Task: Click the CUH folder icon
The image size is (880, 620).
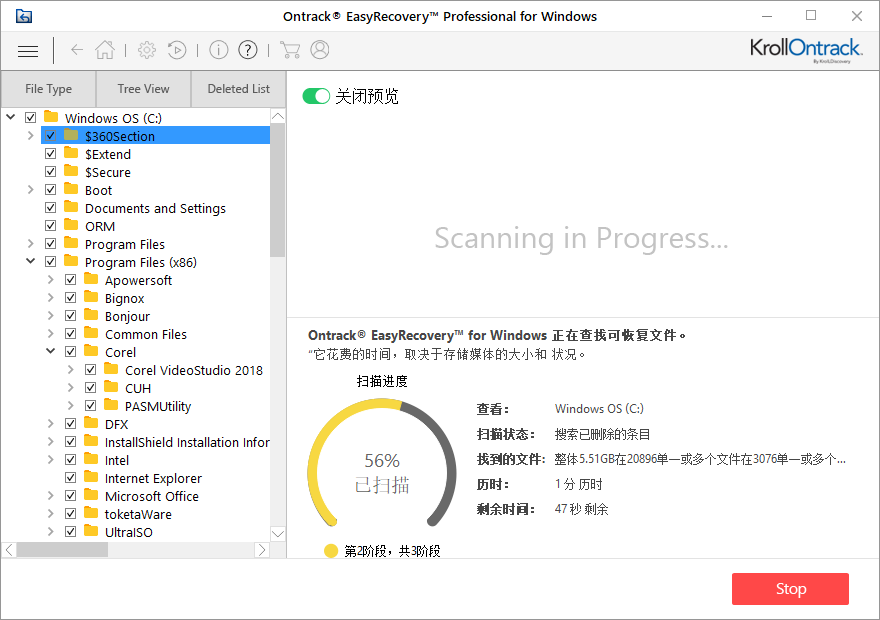Action: click(x=111, y=387)
